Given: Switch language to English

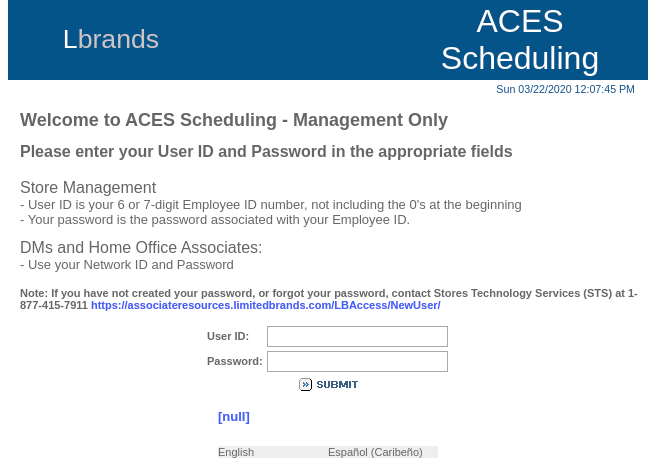Looking at the screenshot, I should pos(236,452).
